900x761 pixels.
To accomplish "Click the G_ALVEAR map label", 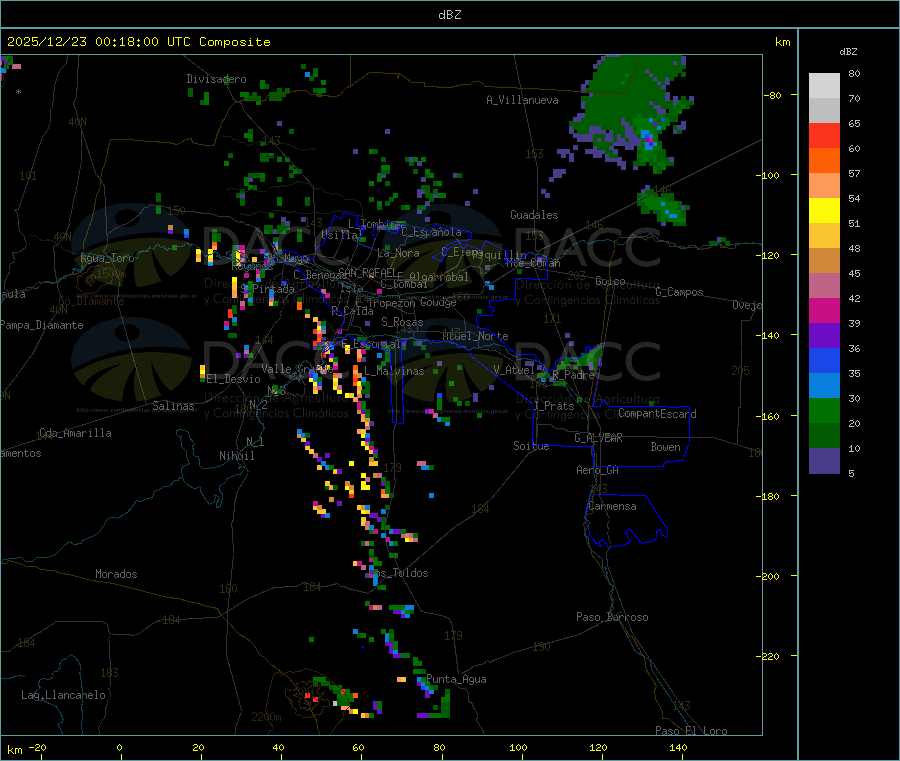I will (598, 438).
